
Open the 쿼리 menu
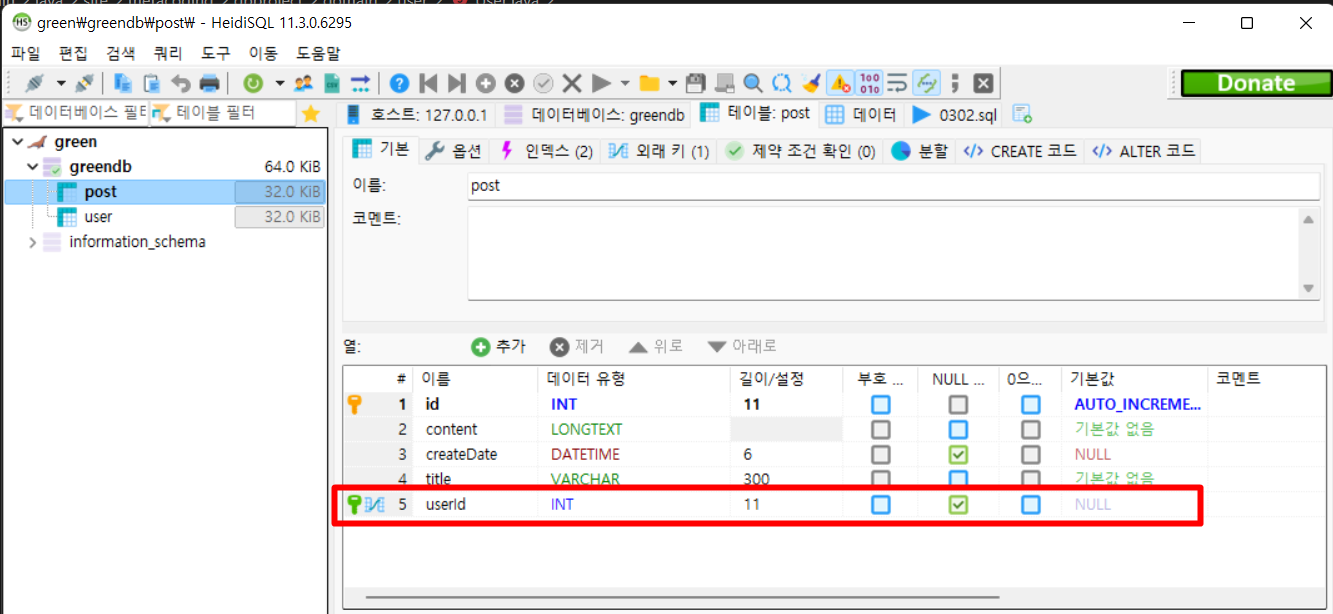[x=168, y=53]
